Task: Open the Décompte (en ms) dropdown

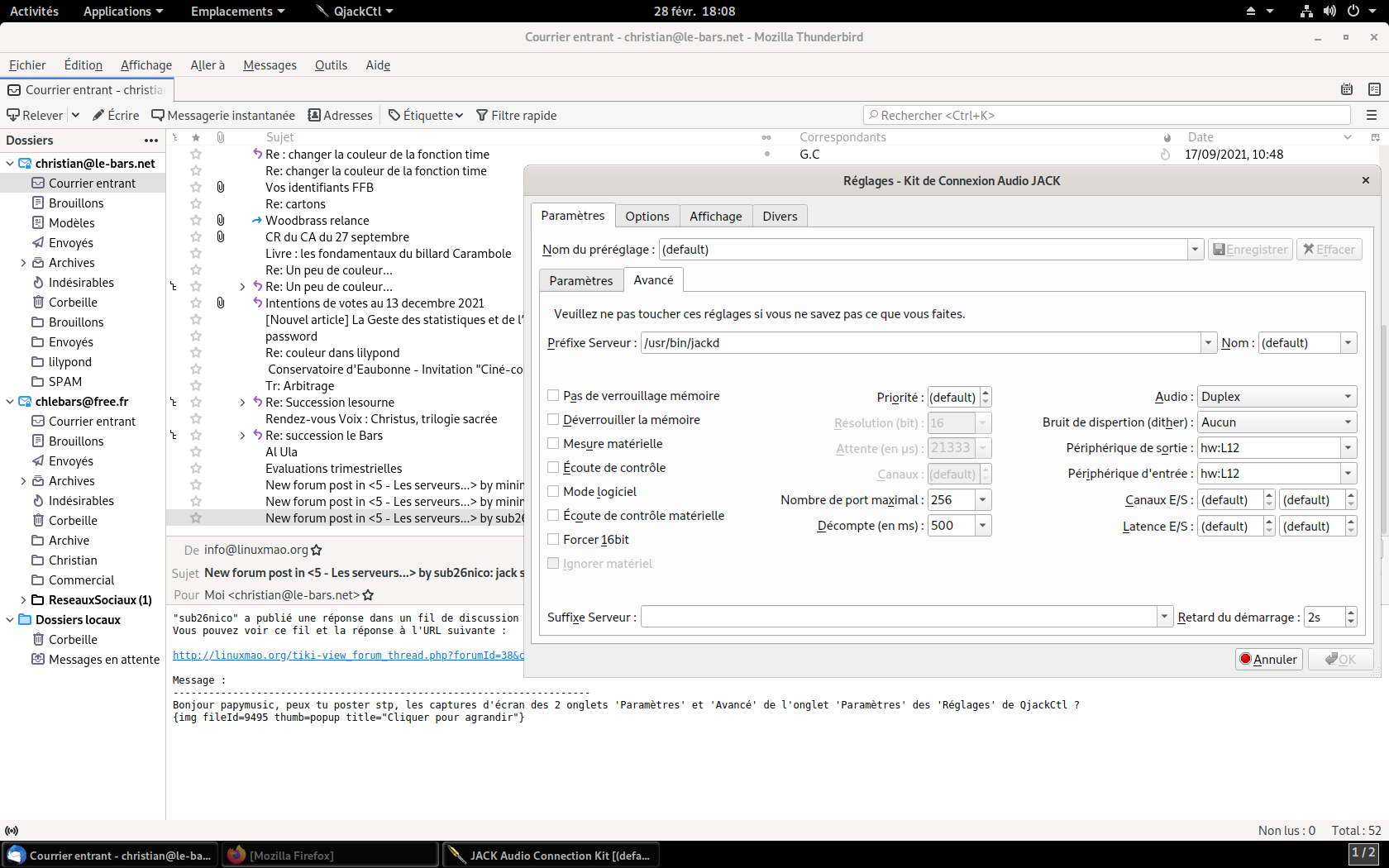Action: tap(982, 526)
